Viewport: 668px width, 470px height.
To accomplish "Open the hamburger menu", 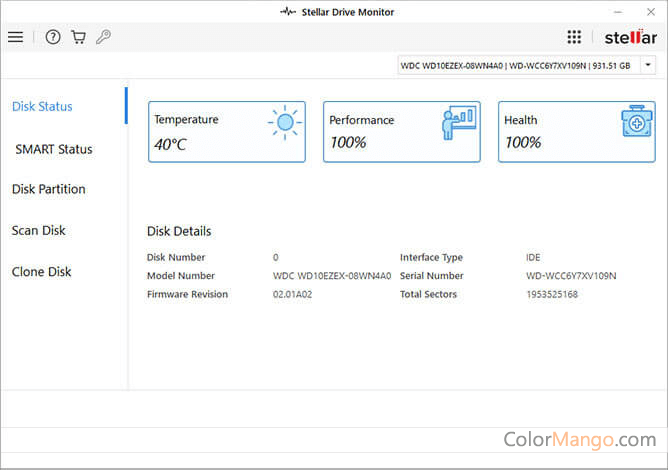I will 15,37.
